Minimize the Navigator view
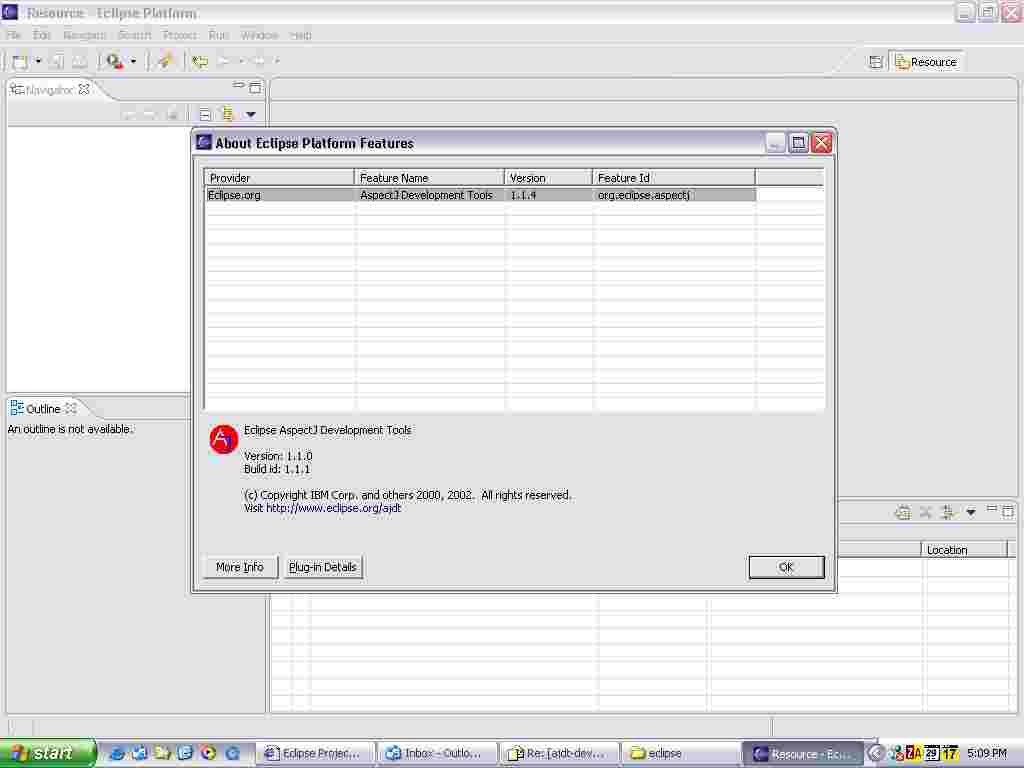The height and width of the screenshot is (768, 1024). coord(238,85)
